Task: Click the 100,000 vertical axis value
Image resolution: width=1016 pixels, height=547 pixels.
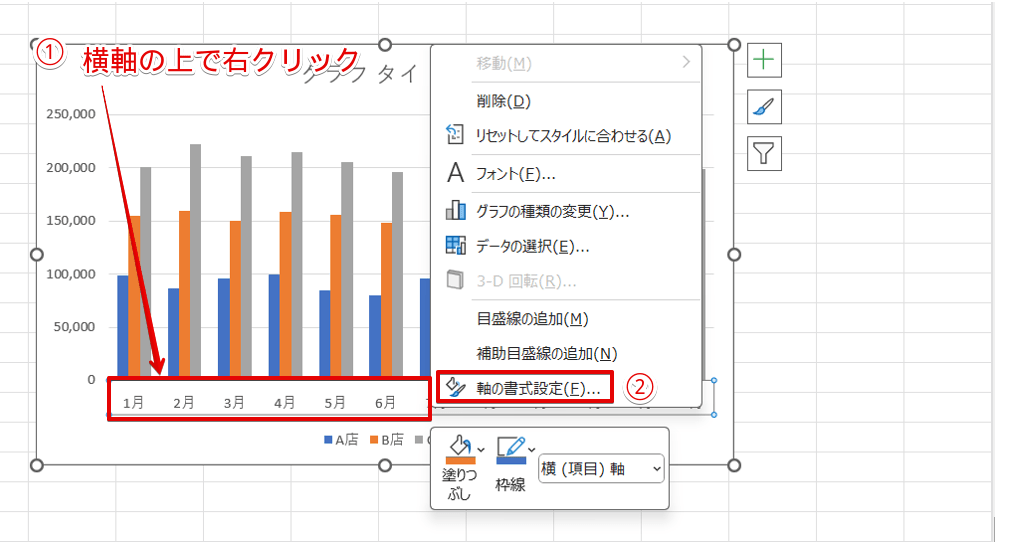Action: point(71,274)
